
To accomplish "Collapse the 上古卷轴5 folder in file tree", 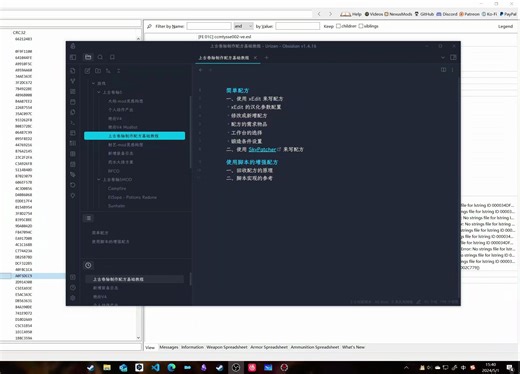I will [99, 92].
